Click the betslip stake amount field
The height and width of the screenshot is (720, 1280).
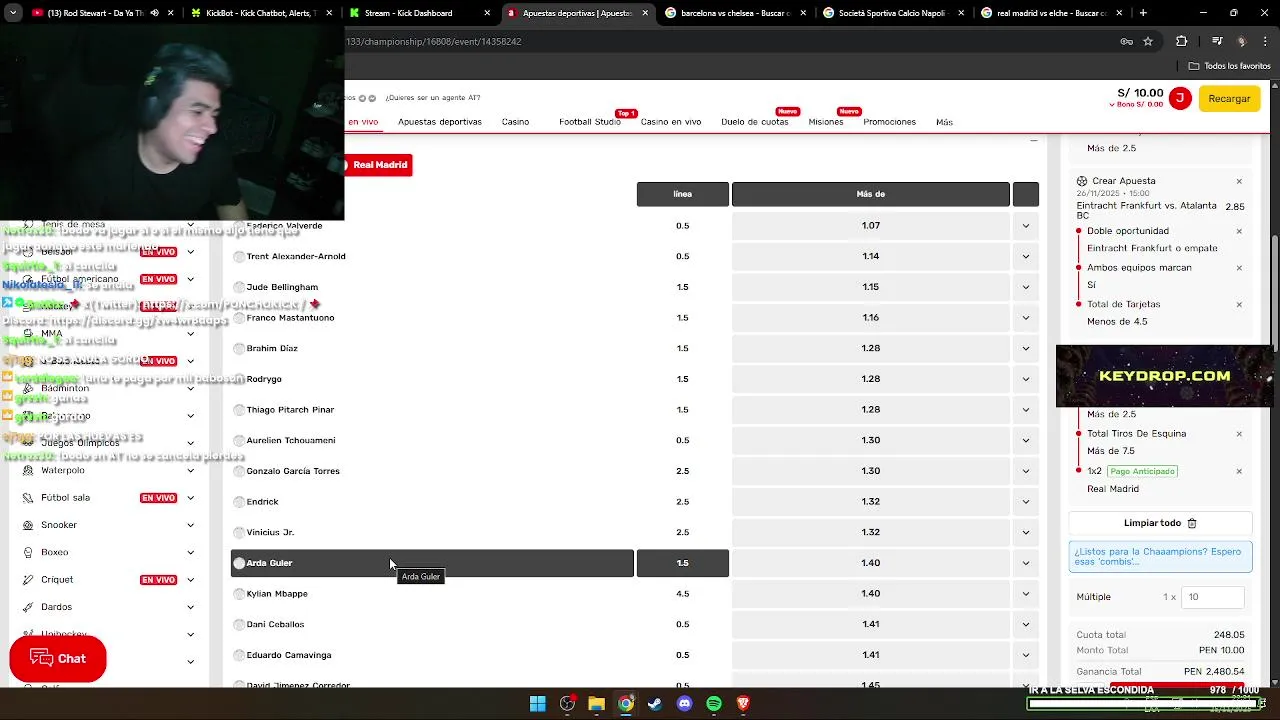click(x=1213, y=597)
